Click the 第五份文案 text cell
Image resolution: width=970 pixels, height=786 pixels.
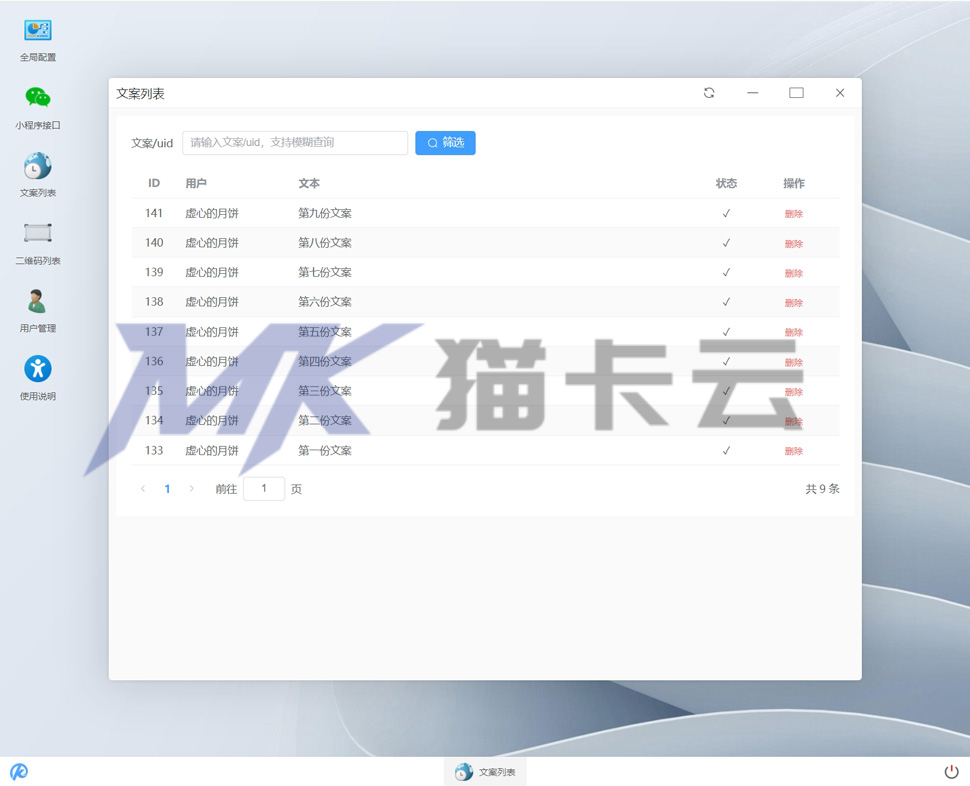[x=325, y=332]
